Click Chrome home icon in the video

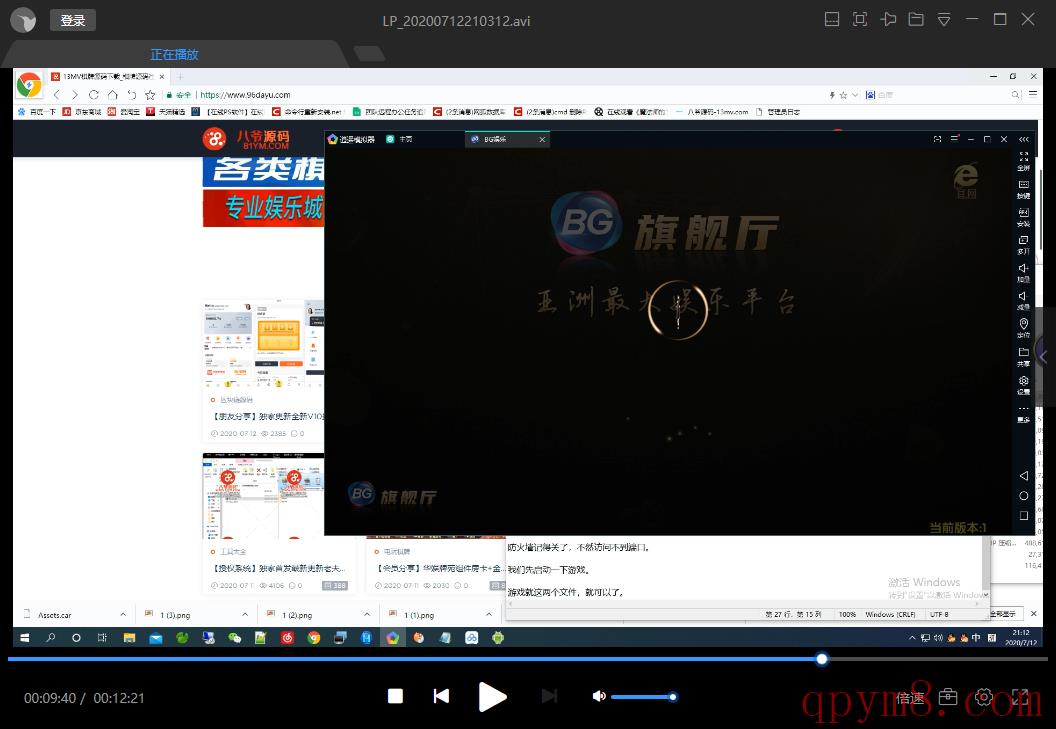point(112,95)
